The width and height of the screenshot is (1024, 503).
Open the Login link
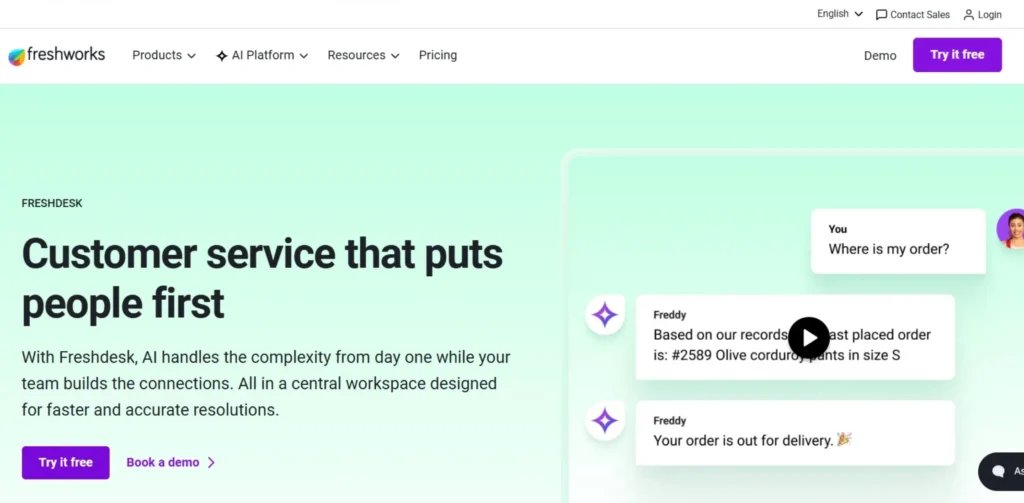pyautogui.click(x=982, y=14)
